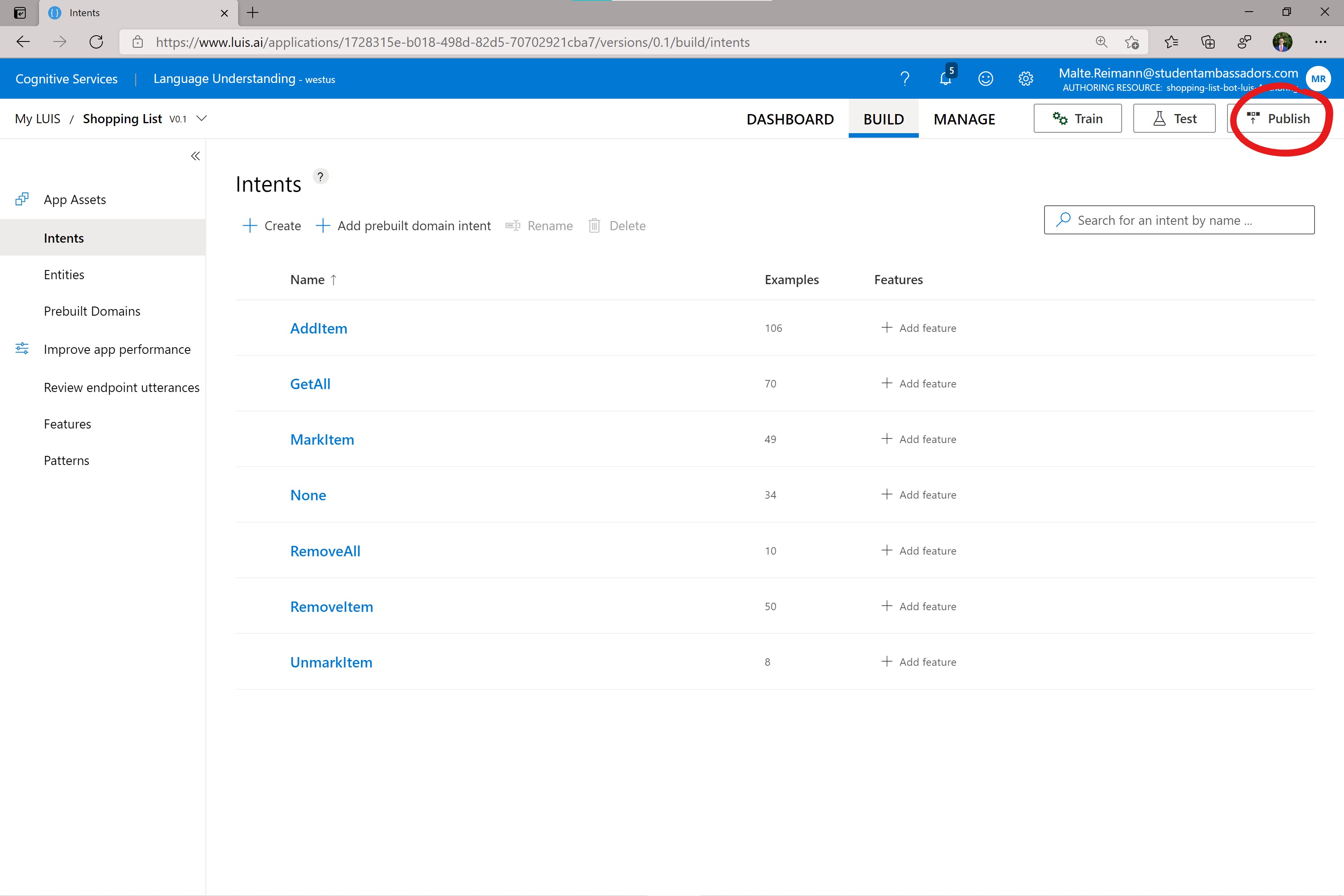Open the feedback smiley icon
This screenshot has height=896, width=1344.
(985, 78)
